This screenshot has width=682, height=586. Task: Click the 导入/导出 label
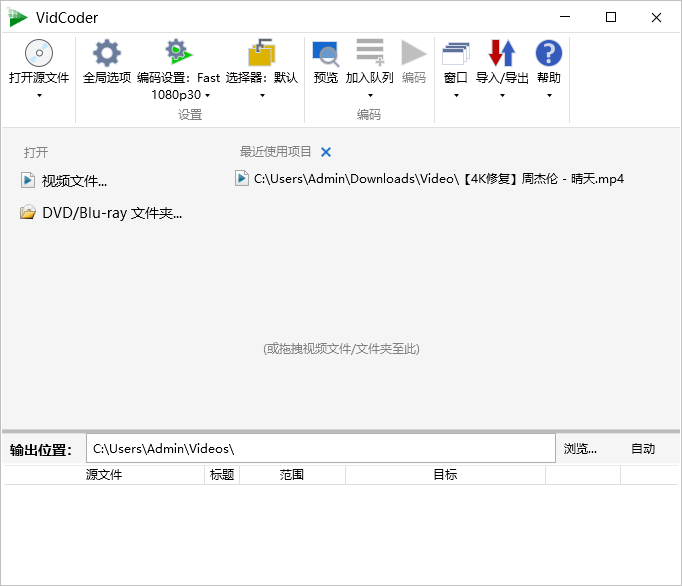(502, 78)
